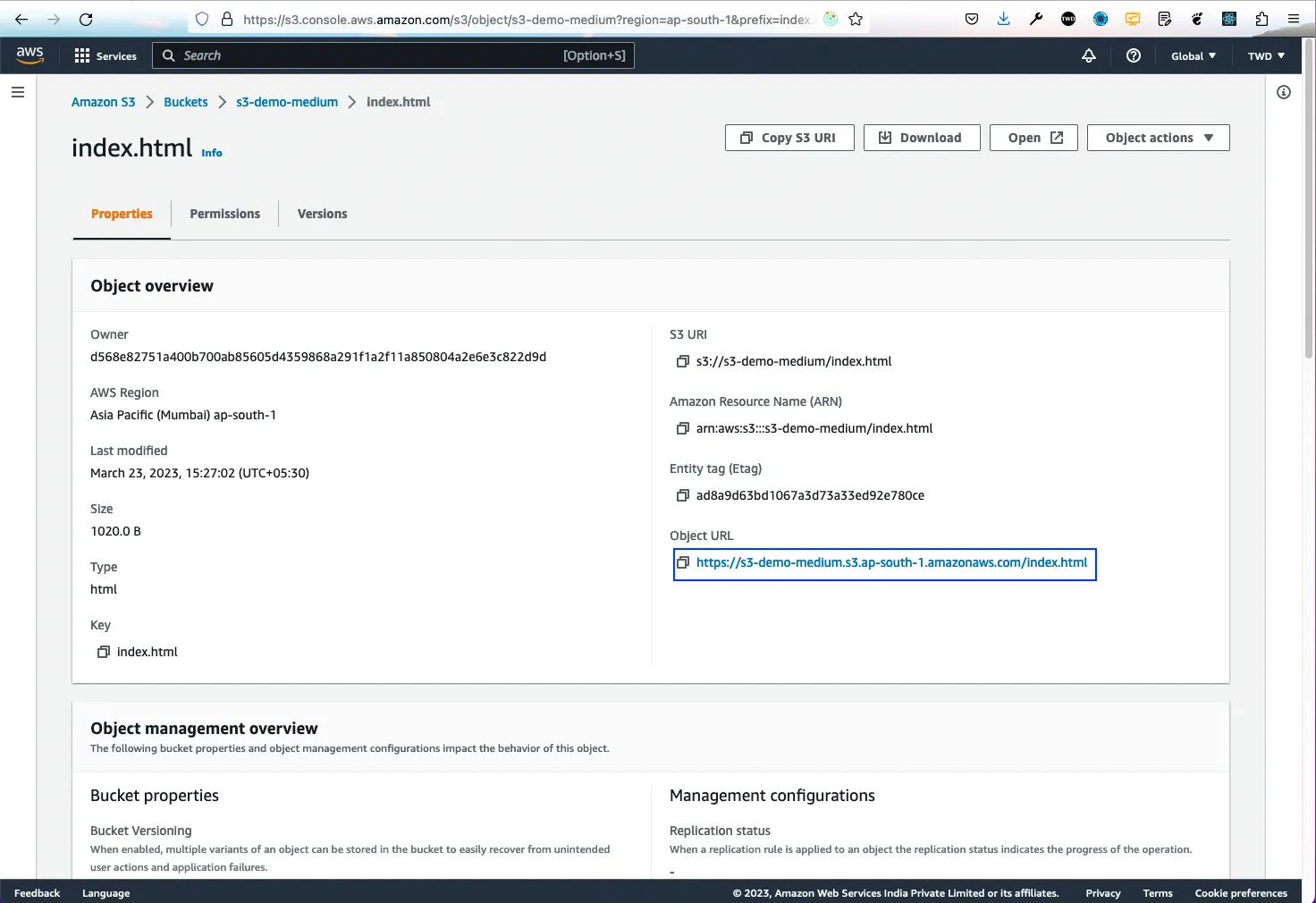1316x903 pixels.
Task: Copy the S3 URI value icon
Action: coord(683,361)
